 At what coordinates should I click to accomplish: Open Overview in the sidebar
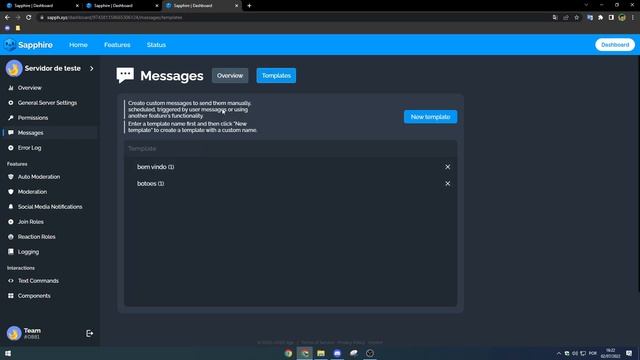click(x=29, y=88)
